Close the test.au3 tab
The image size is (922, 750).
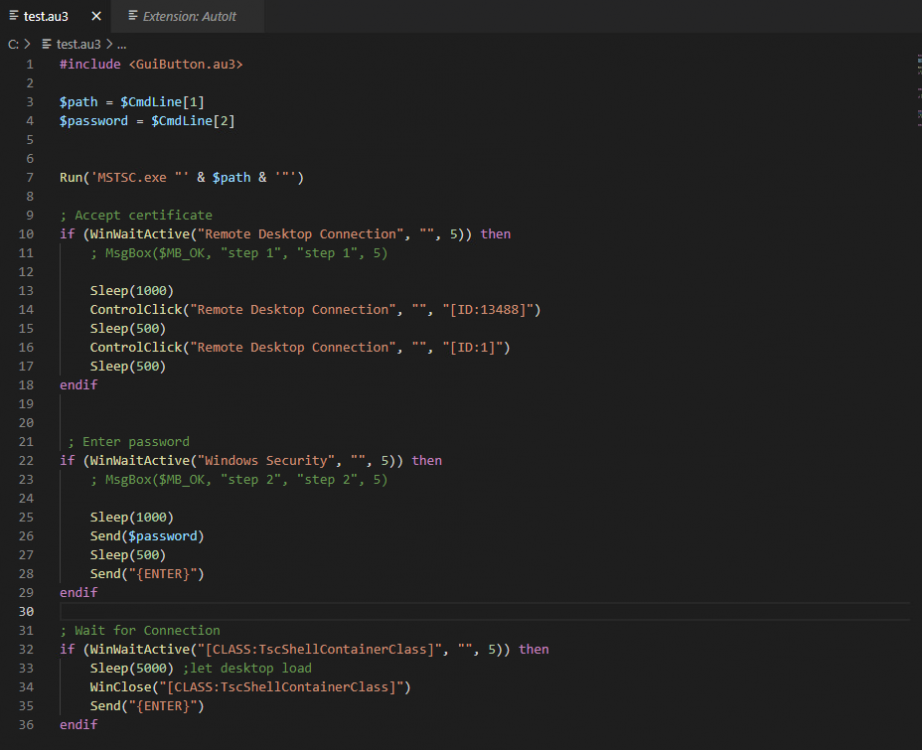point(96,16)
